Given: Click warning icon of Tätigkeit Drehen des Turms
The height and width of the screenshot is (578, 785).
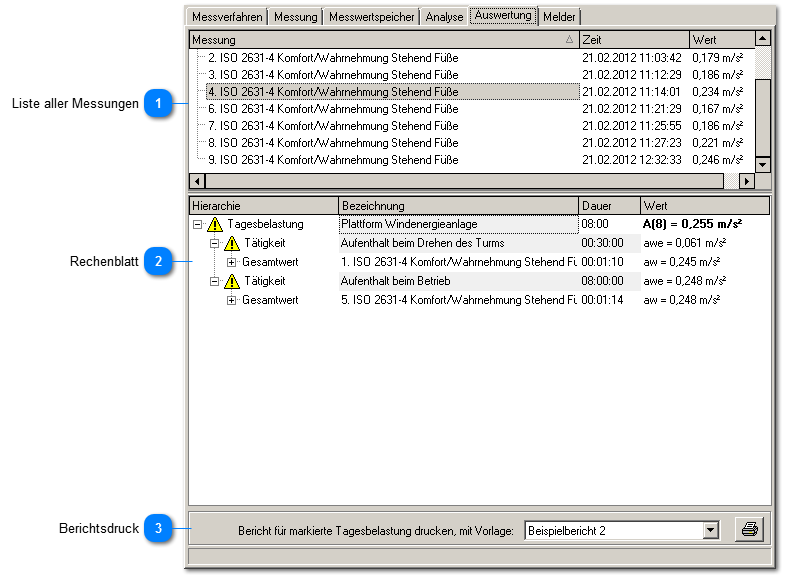Looking at the screenshot, I should (x=232, y=244).
